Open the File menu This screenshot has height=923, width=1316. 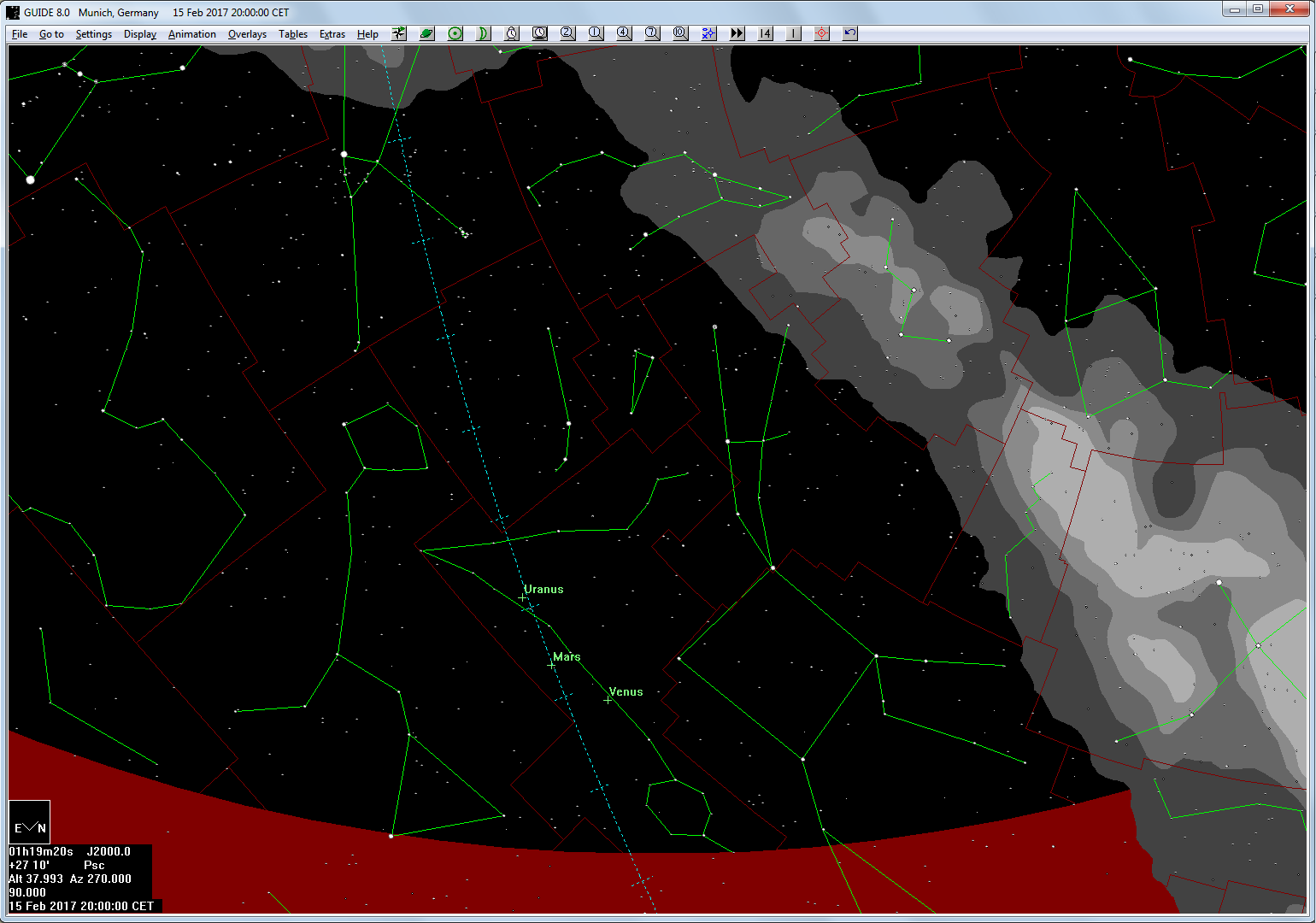20,34
